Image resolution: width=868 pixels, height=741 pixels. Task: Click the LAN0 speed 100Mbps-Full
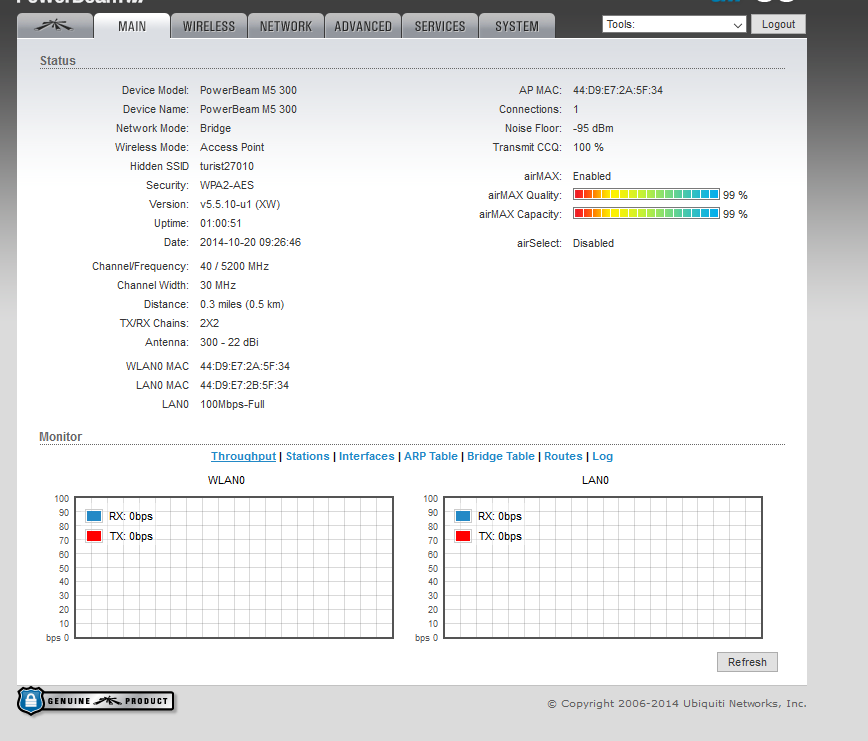pos(232,405)
